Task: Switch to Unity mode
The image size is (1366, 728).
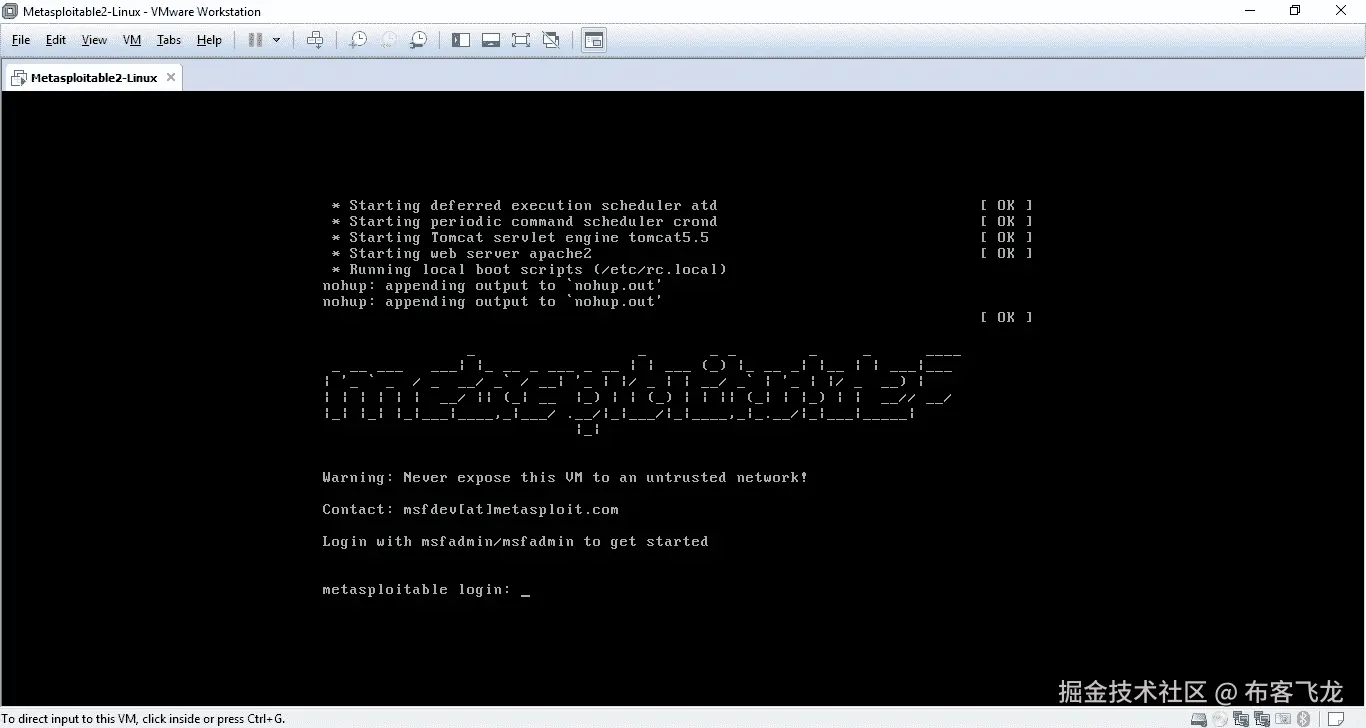Action: (x=551, y=40)
